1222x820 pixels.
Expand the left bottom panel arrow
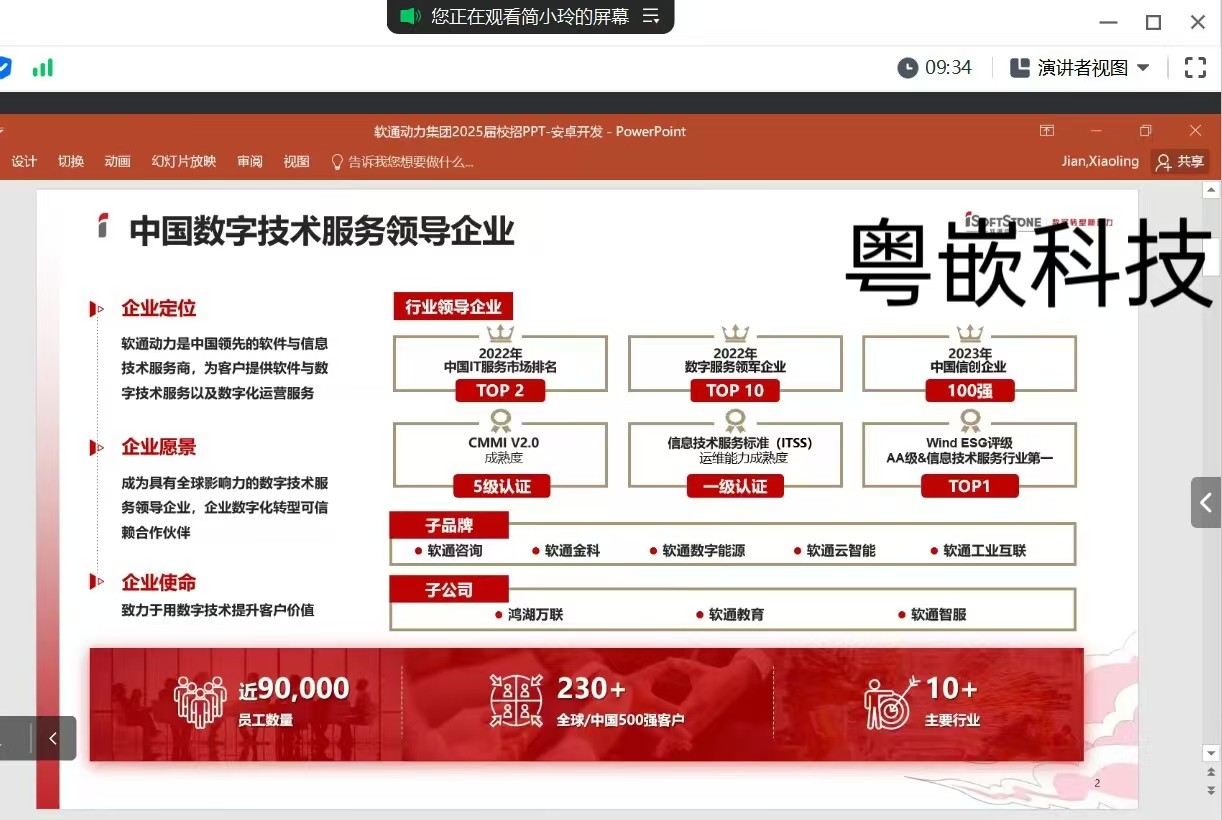pos(53,738)
